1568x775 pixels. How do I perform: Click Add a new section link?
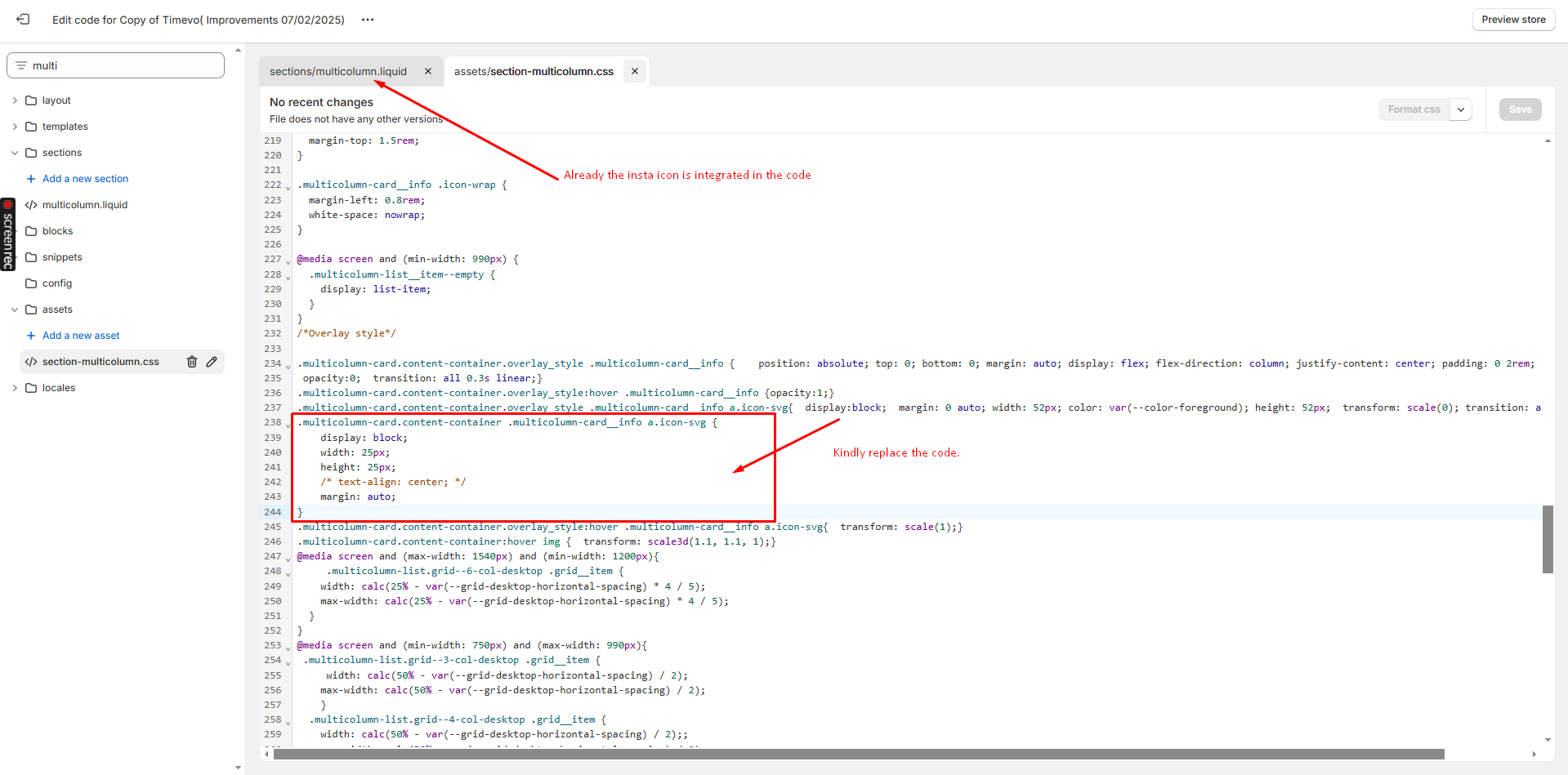pyautogui.click(x=85, y=179)
